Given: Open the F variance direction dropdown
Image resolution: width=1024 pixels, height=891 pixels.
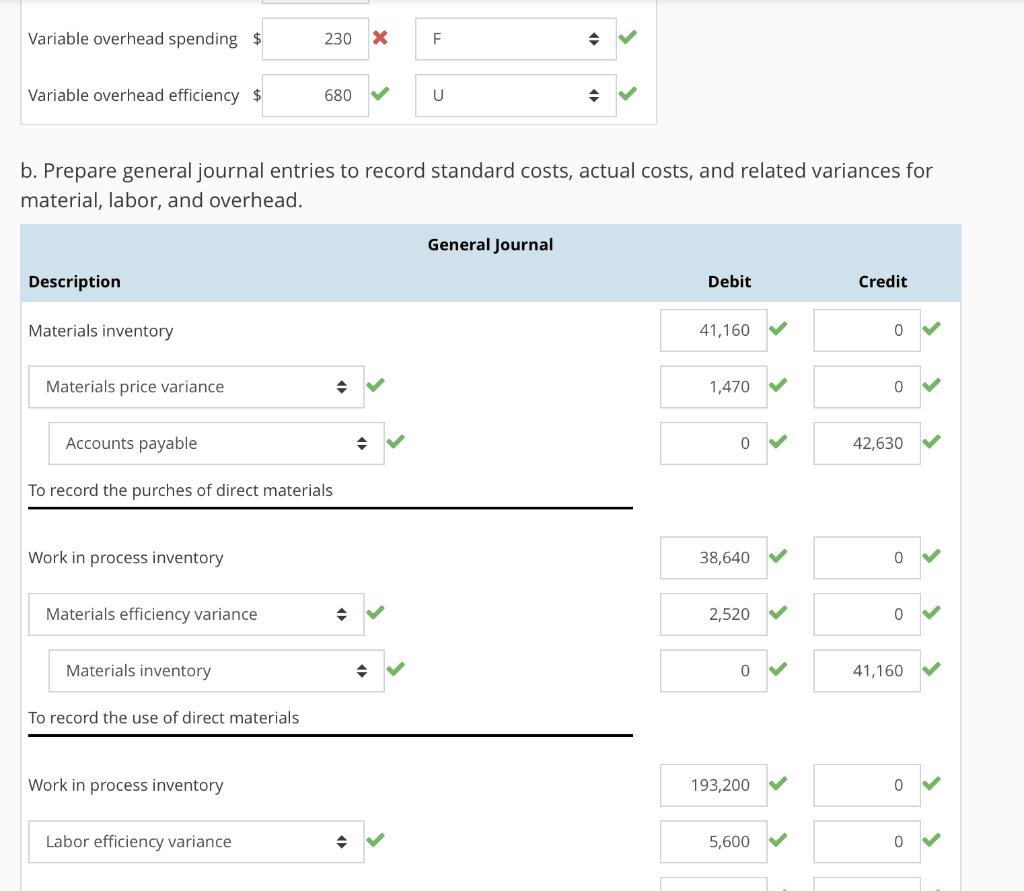Looking at the screenshot, I should pyautogui.click(x=515, y=38).
